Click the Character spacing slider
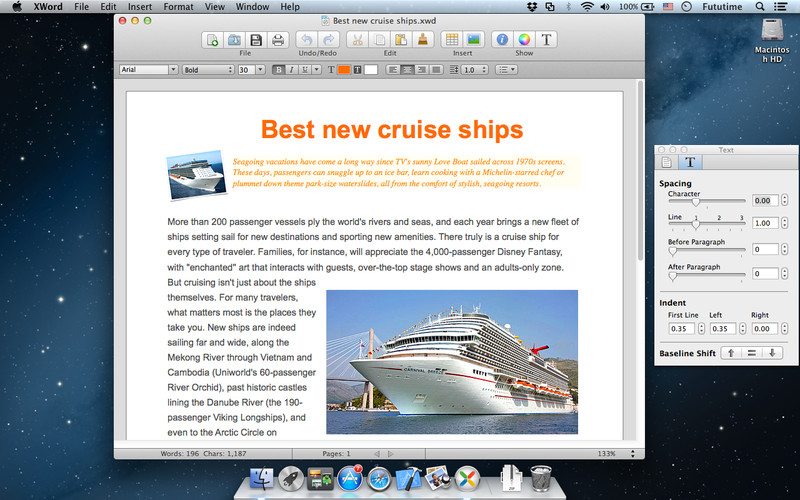Image resolution: width=800 pixels, height=500 pixels. pos(707,202)
